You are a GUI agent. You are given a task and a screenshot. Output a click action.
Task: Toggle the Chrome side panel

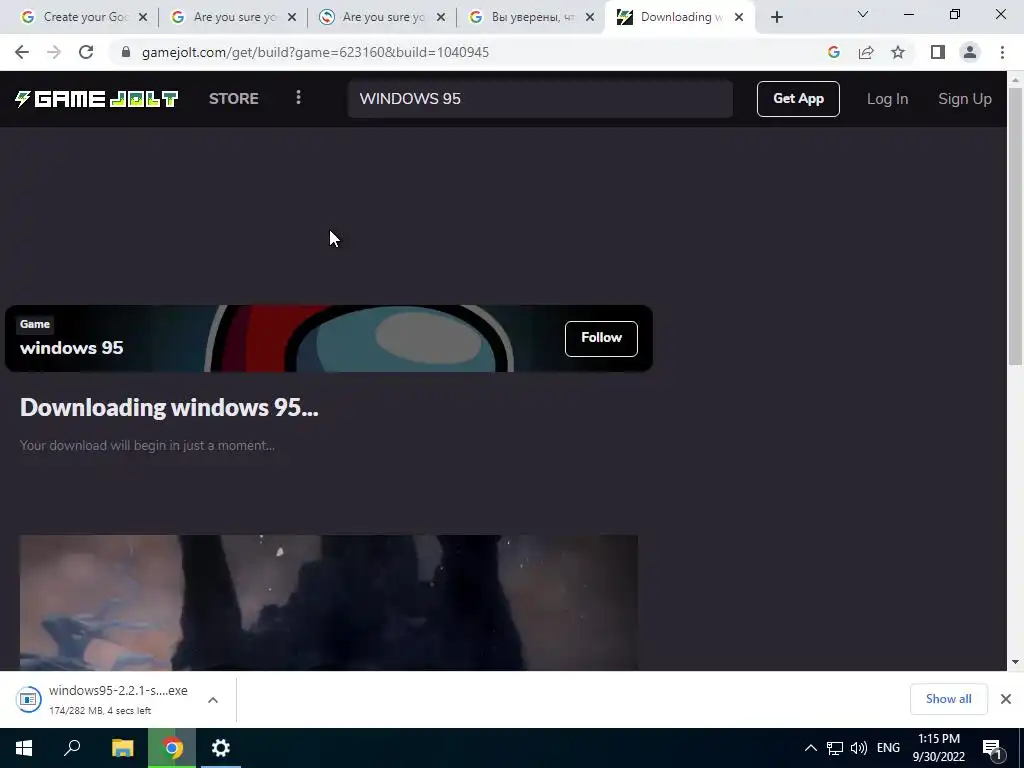click(938, 52)
